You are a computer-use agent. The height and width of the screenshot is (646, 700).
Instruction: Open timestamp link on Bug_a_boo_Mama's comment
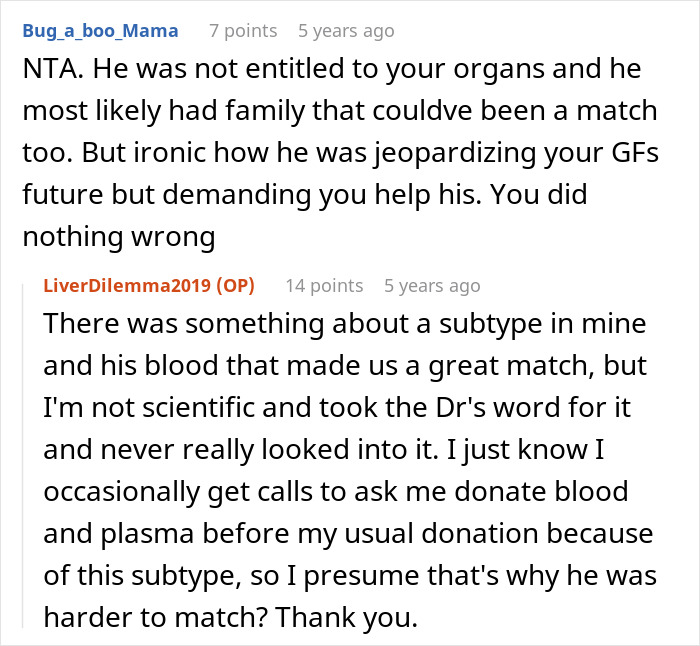347,31
